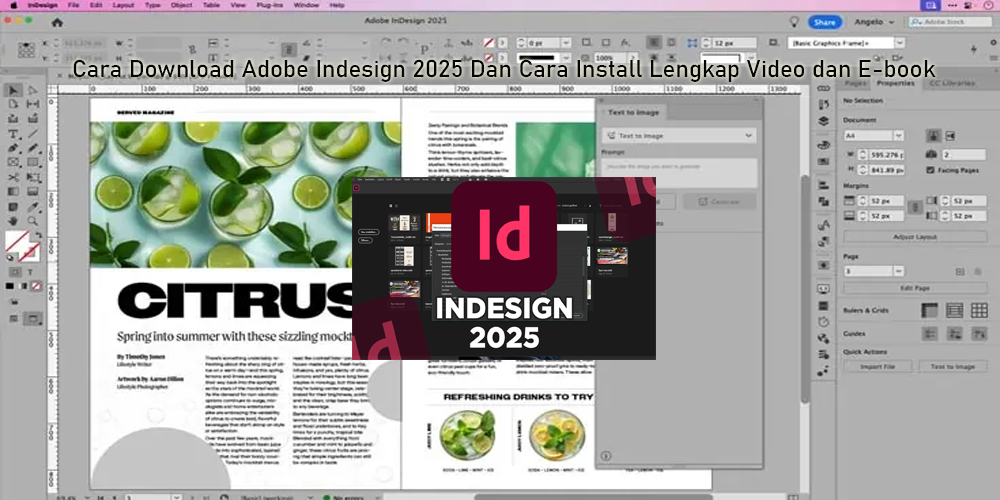The height and width of the screenshot is (500, 1000).
Task: Toggle Show Rulers in Rulers & Grids
Action: click(930, 311)
